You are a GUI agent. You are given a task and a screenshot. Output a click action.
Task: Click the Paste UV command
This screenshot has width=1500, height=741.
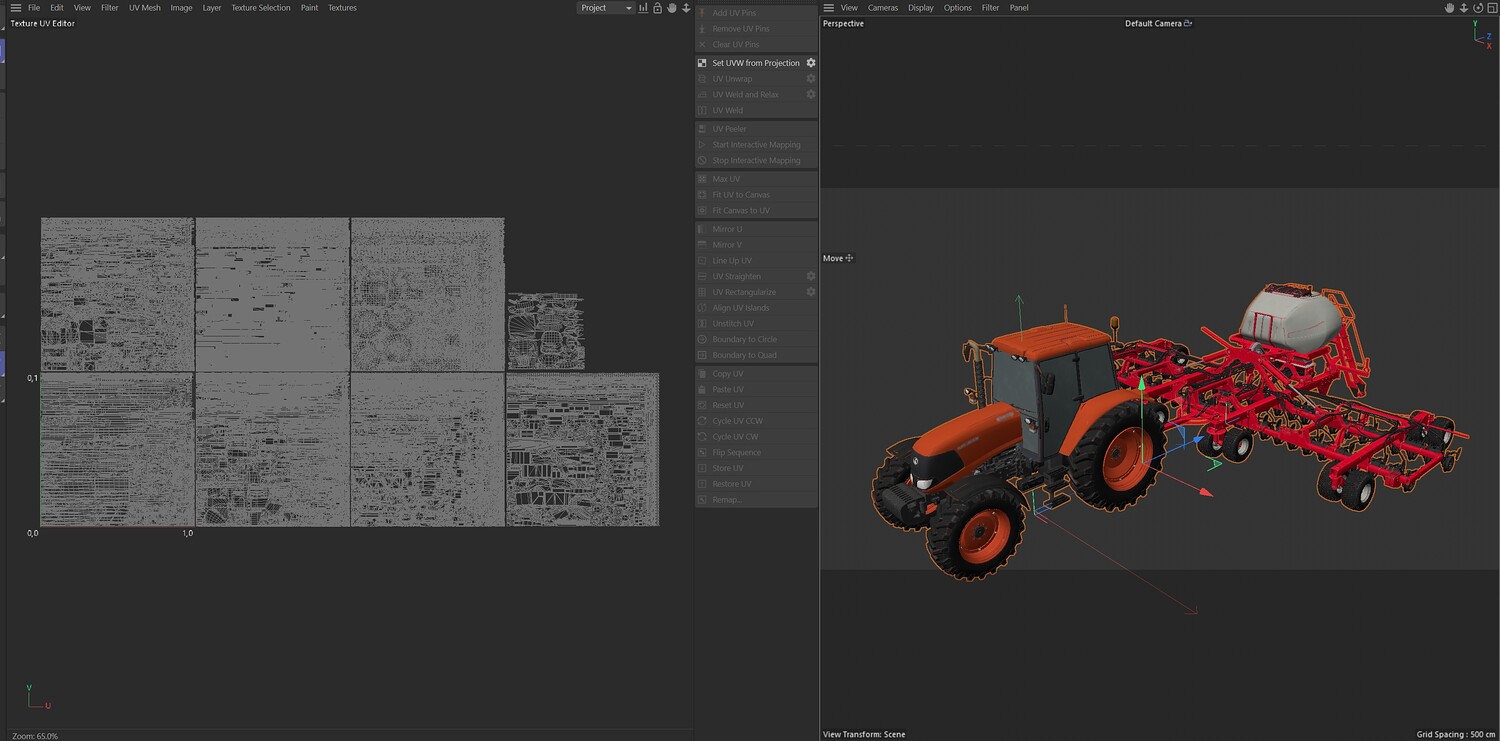[x=756, y=390]
